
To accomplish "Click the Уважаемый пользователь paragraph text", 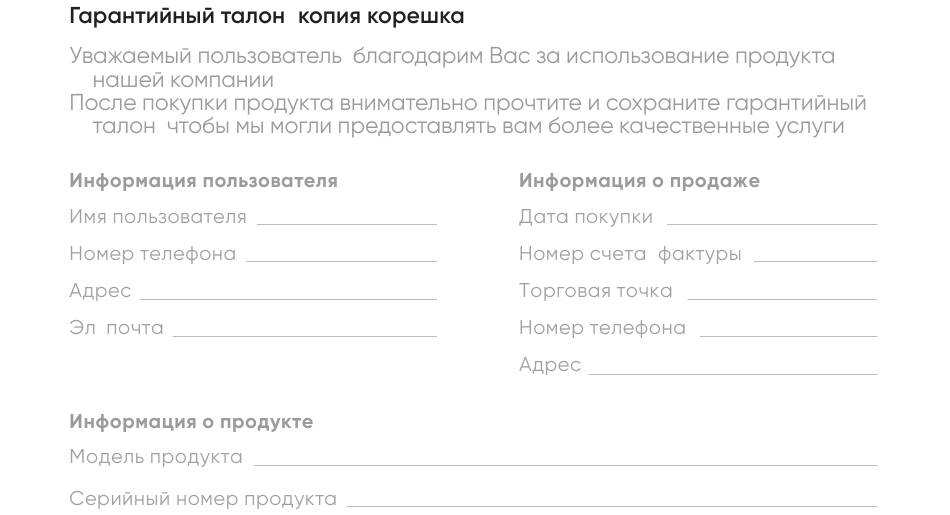I will (452, 67).
